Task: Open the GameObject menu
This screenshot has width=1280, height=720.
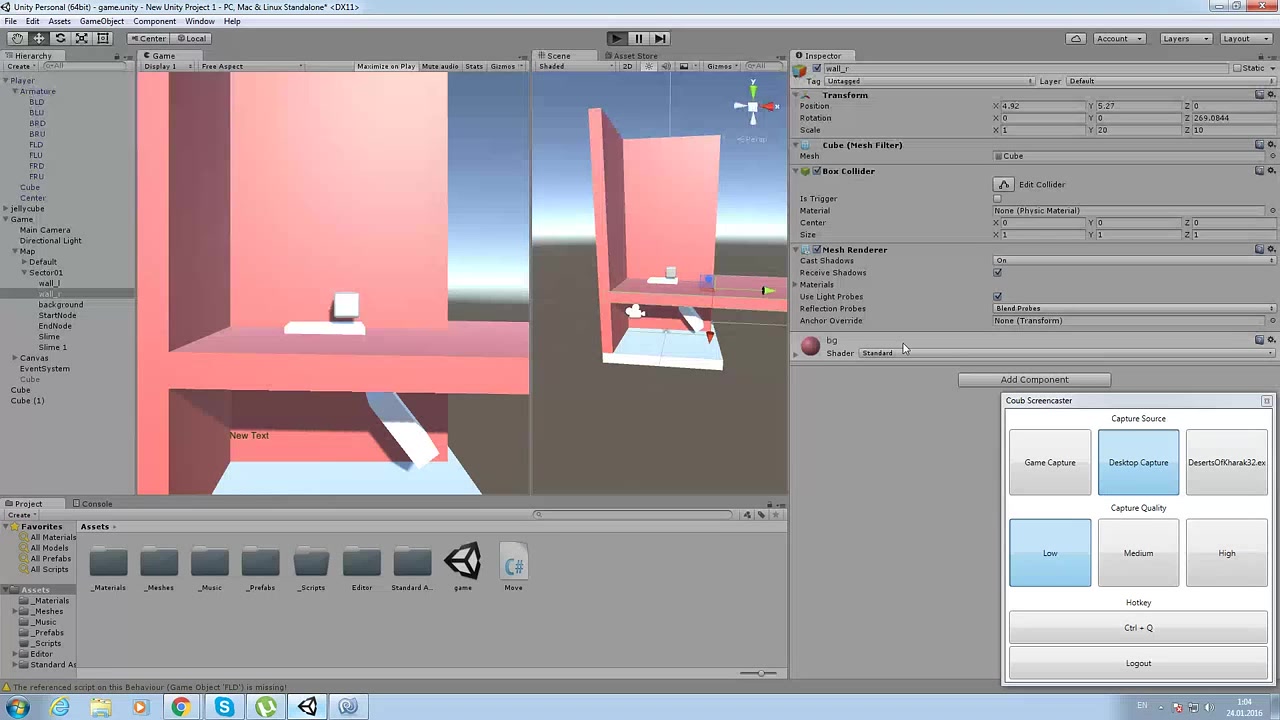Action: point(101,21)
